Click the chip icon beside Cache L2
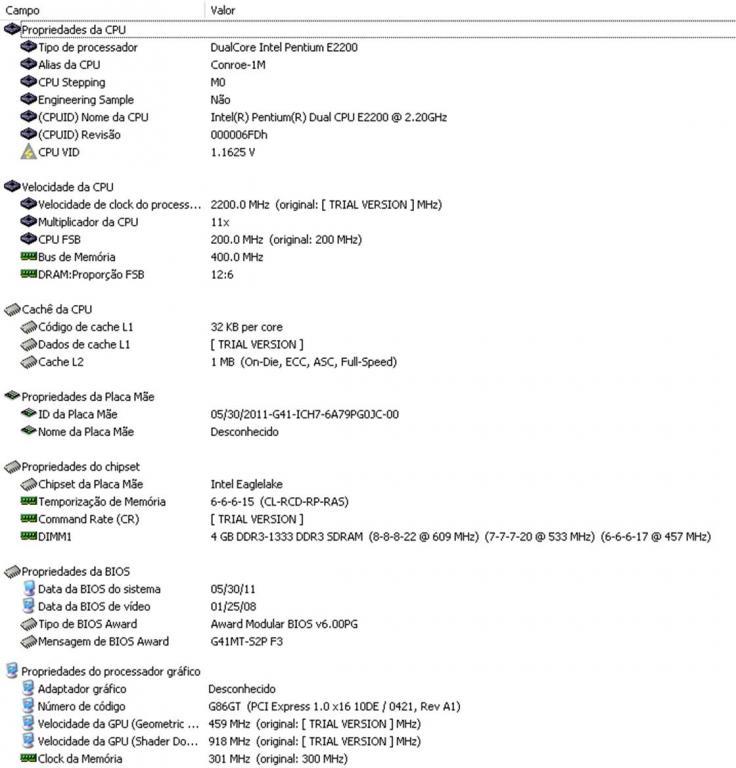This screenshot has height=768, width=736. [28, 362]
